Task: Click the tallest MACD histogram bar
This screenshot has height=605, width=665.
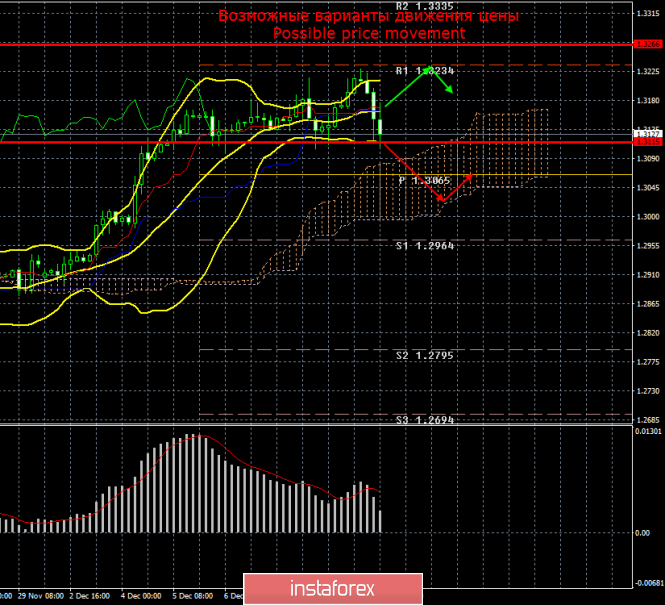Action: (x=196, y=484)
